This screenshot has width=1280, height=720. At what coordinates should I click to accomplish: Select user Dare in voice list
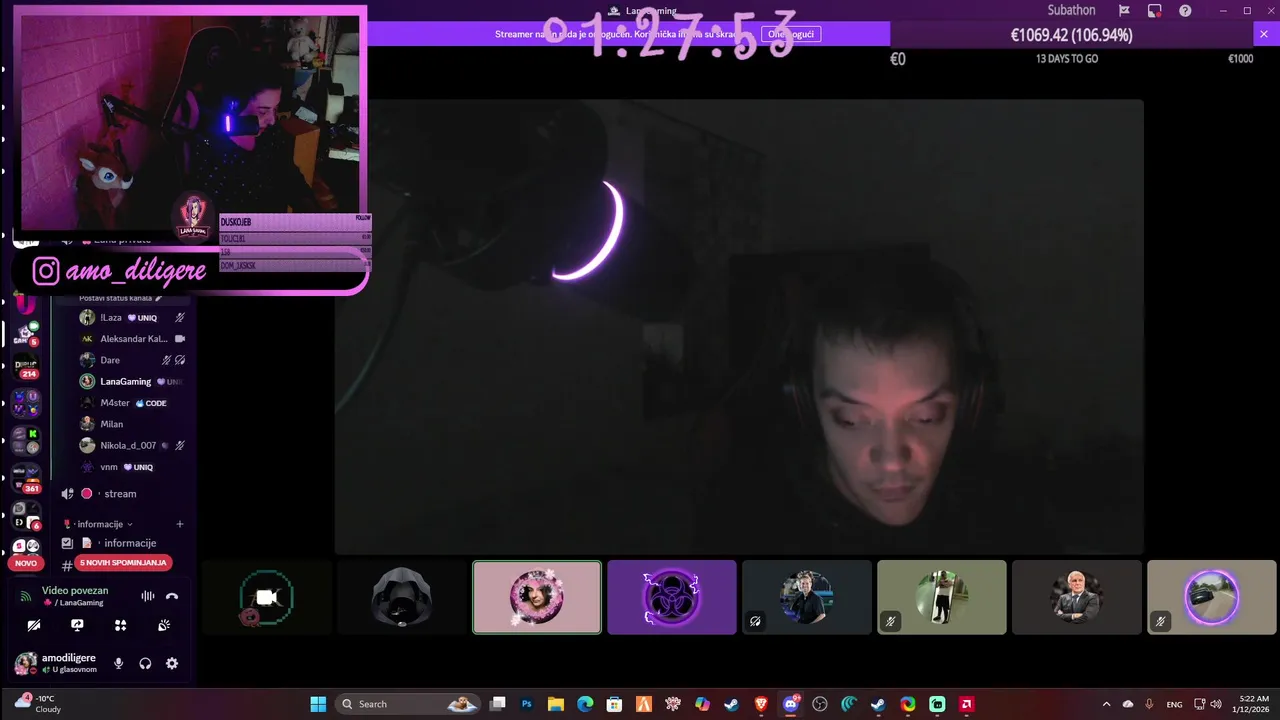coord(132,360)
